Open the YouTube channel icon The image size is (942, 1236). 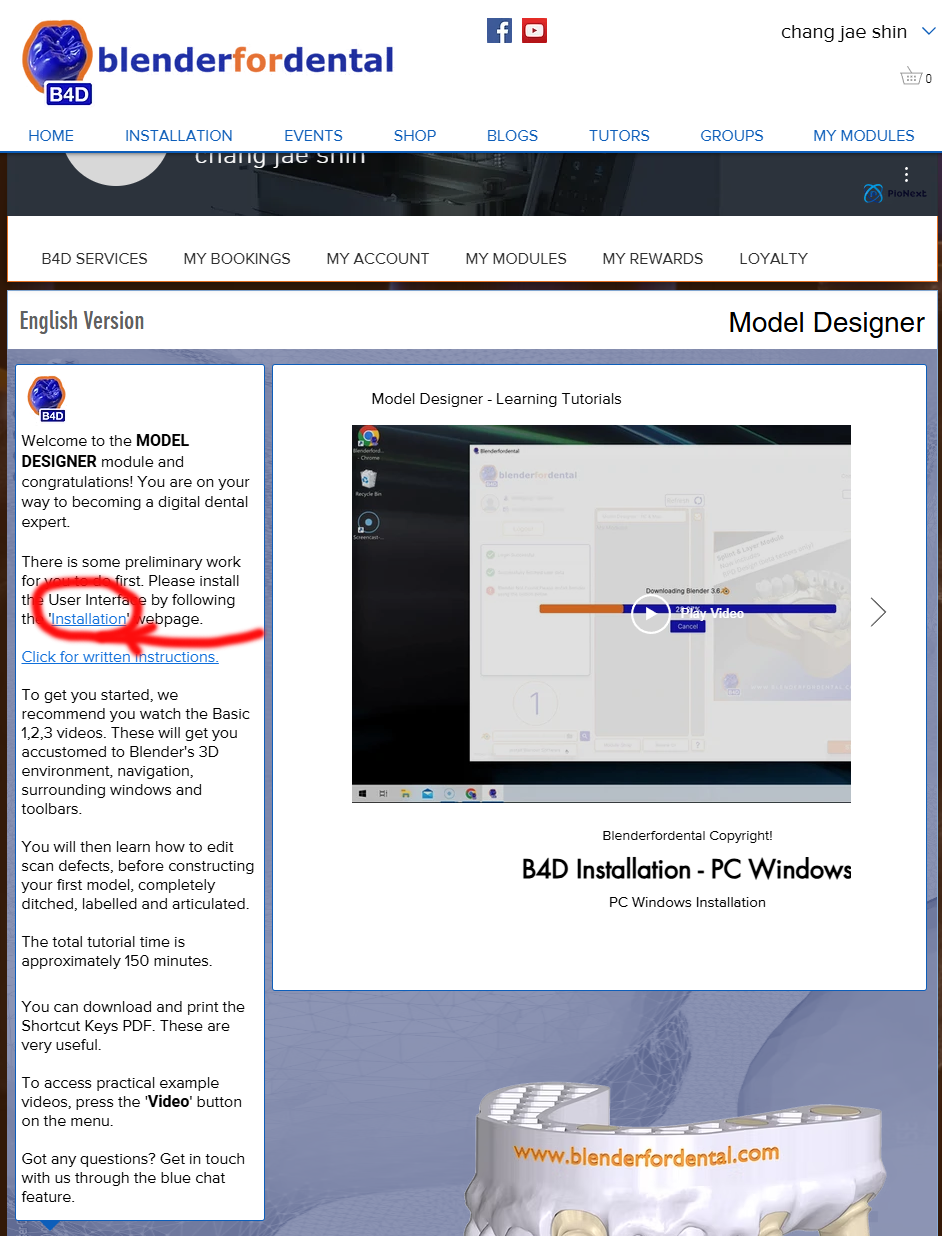[x=534, y=30]
